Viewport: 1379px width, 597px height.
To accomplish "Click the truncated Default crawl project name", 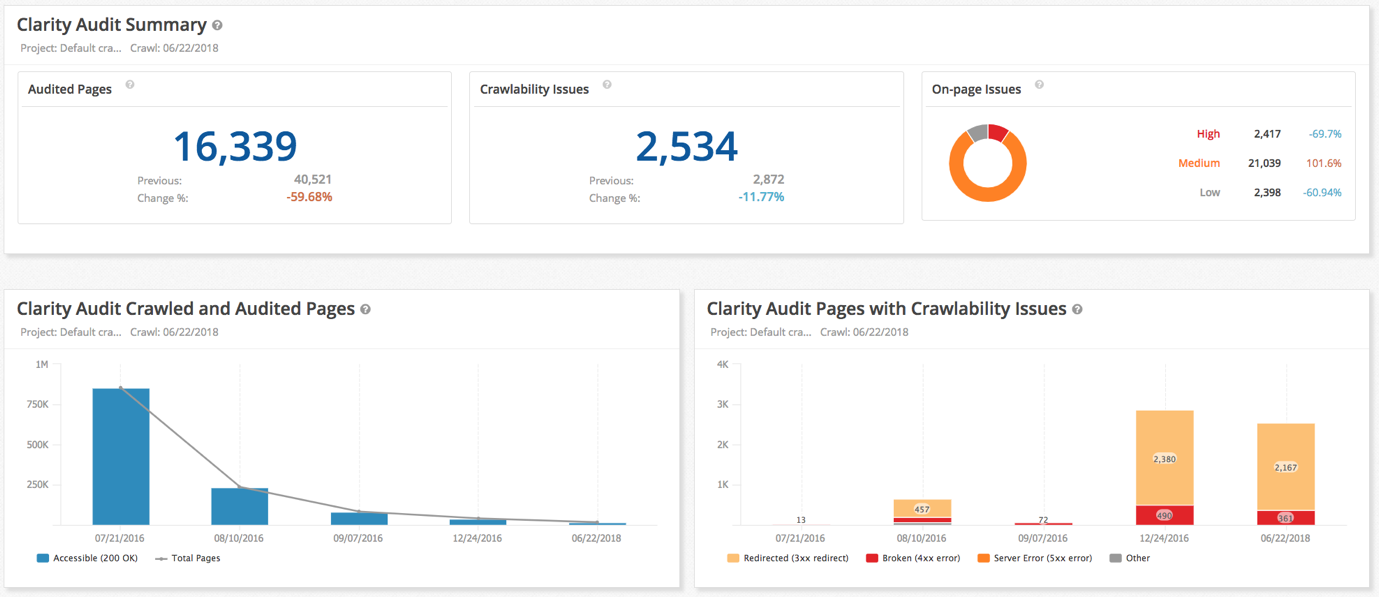I will [70, 47].
